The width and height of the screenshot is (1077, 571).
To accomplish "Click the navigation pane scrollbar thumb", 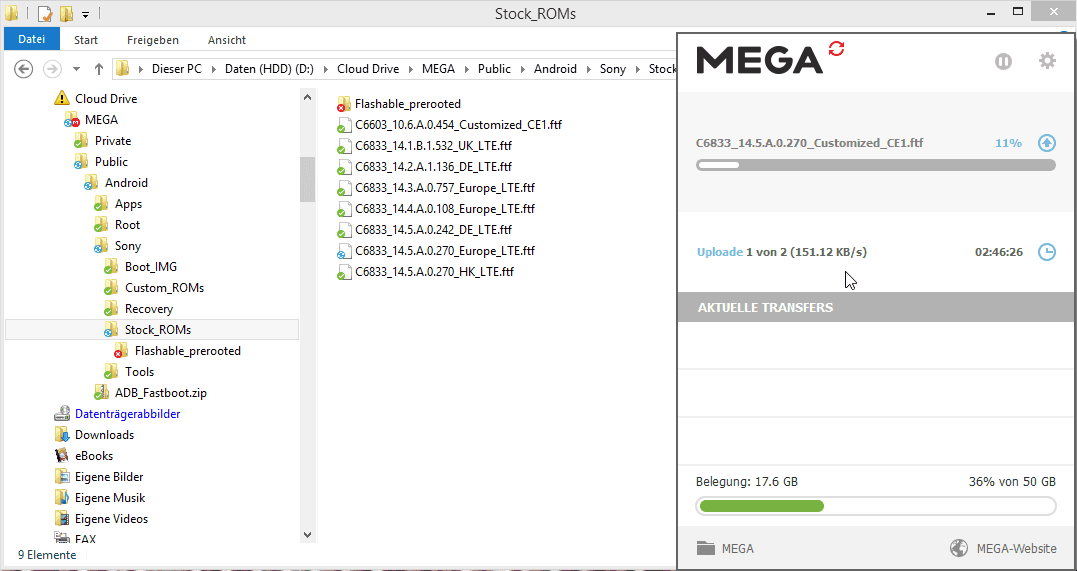I will pos(308,179).
